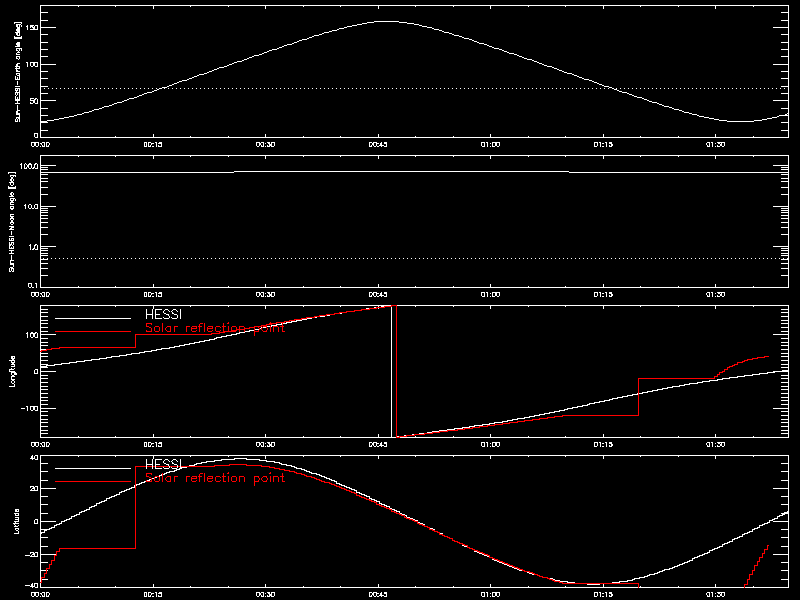This screenshot has height=600, width=800.
Task: Click 00:00 time label under Longitude plot
Action: (x=40, y=444)
